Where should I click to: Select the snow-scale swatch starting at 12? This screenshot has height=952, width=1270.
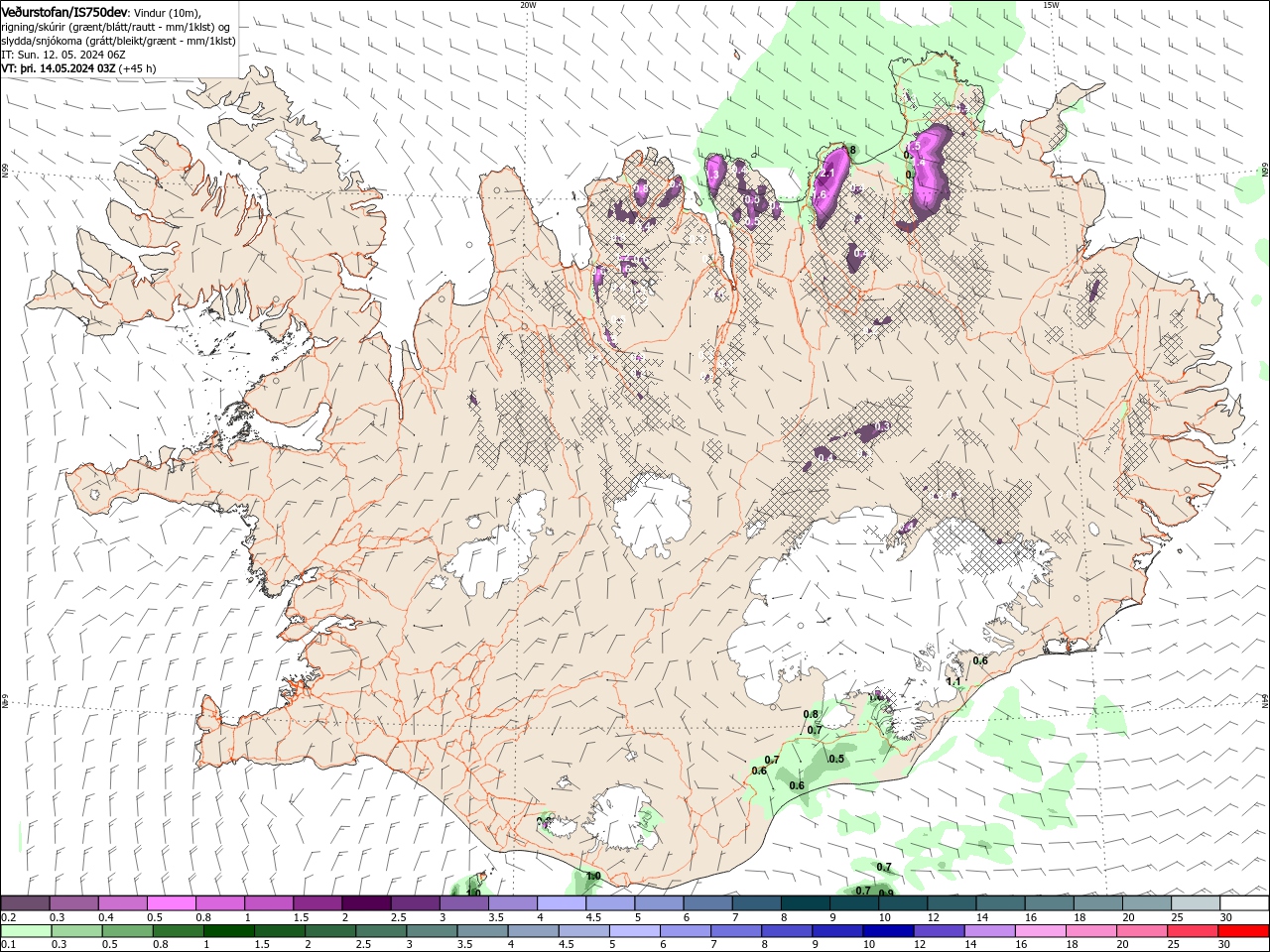pos(952,902)
